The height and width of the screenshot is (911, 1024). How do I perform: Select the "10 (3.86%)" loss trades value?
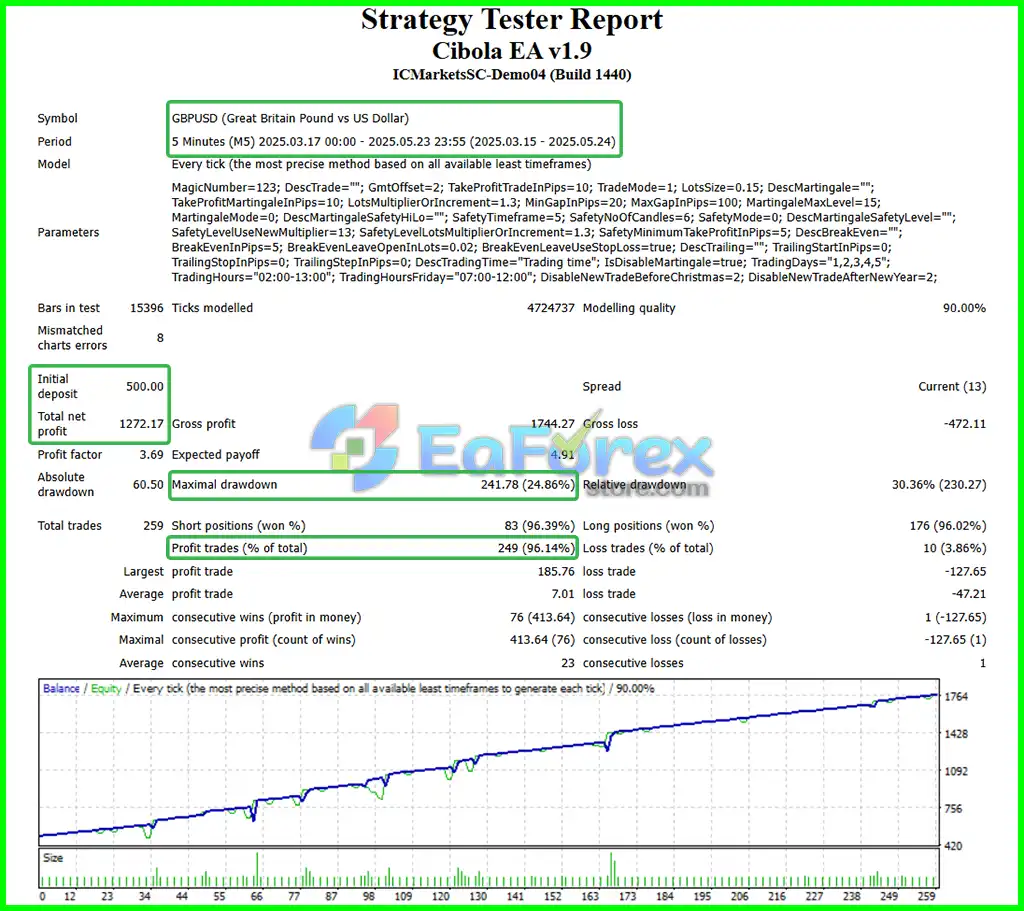(x=954, y=548)
